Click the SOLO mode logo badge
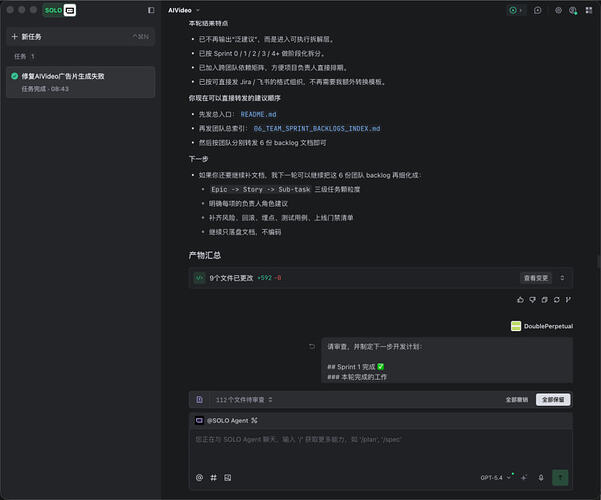The width and height of the screenshot is (601, 500). 59,10
